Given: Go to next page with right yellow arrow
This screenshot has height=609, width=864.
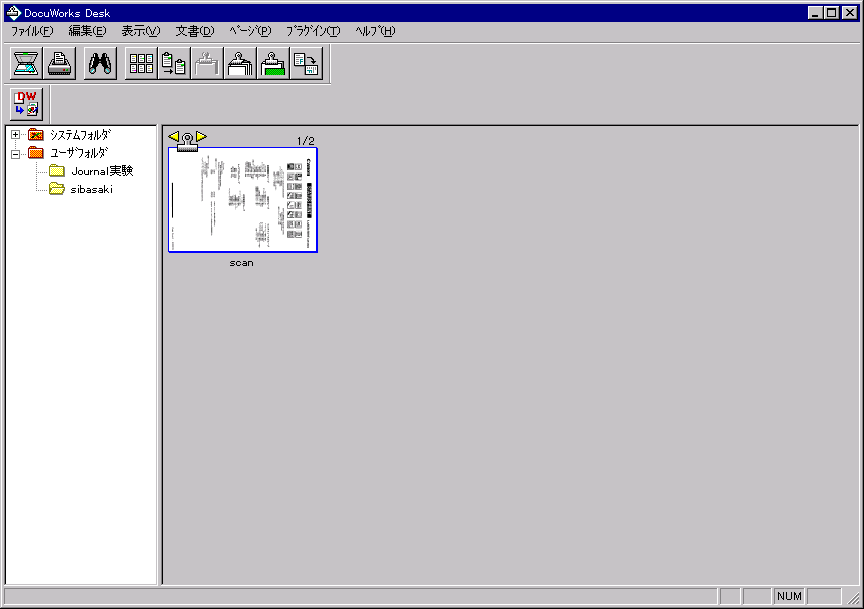Looking at the screenshot, I should click(202, 136).
